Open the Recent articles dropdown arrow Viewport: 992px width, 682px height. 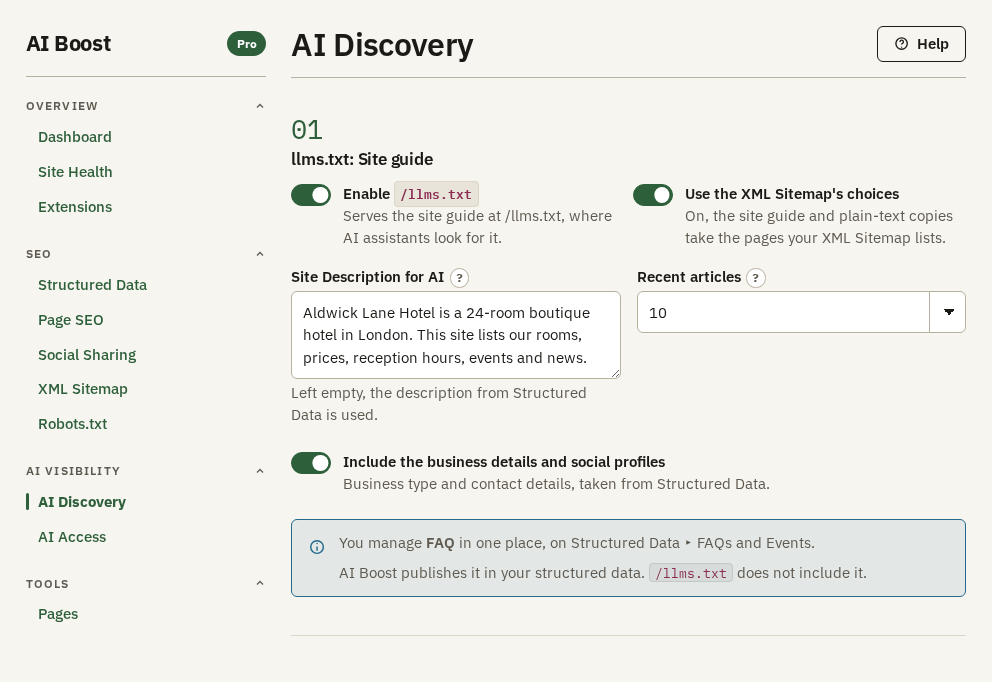(x=948, y=312)
